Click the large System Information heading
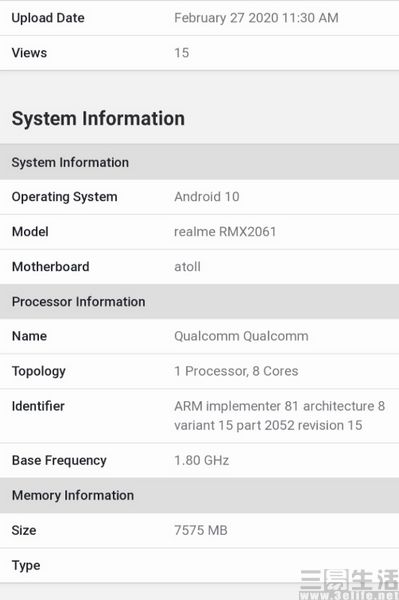399x600 pixels. [98, 118]
